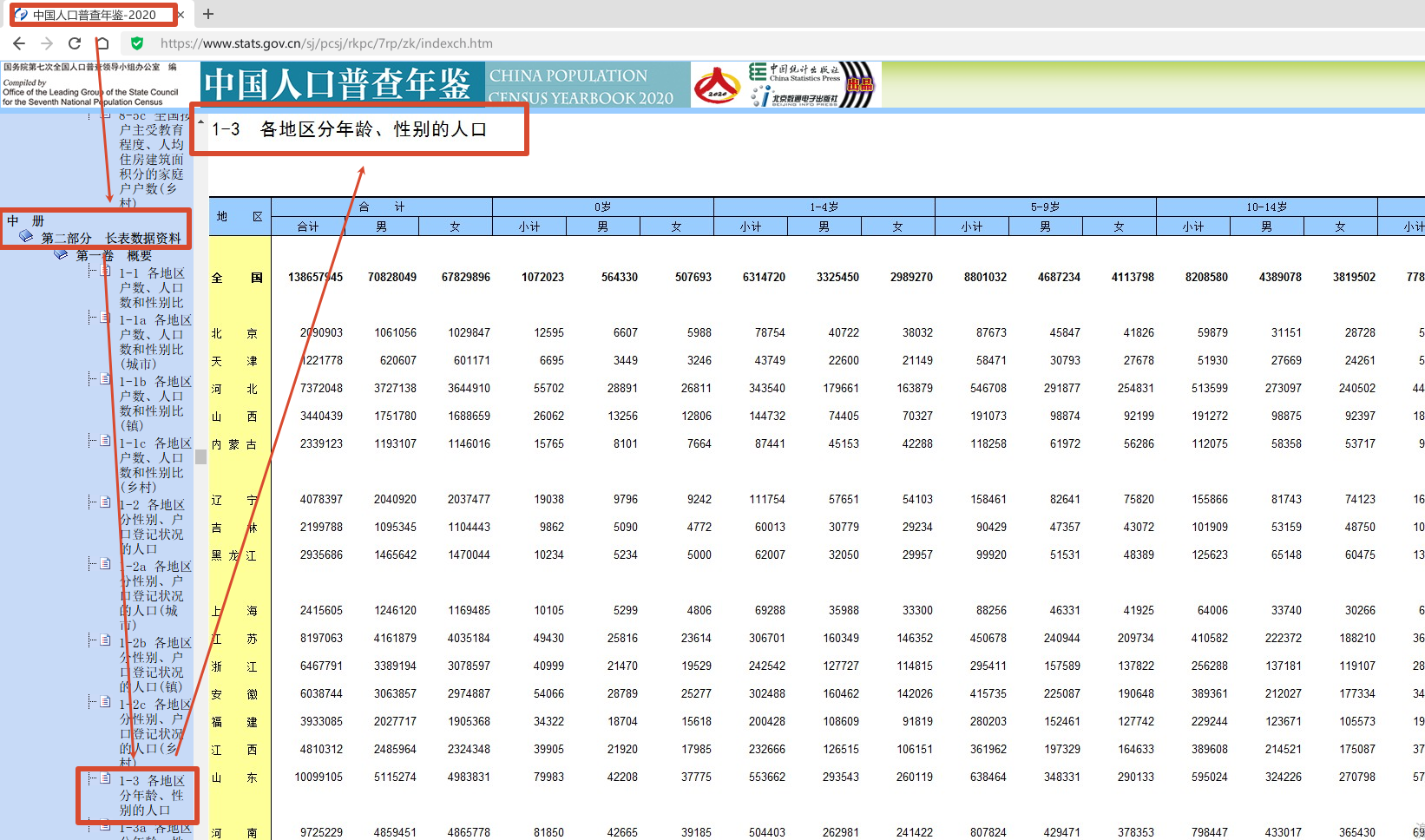Click the 北京 row label
Image resolution: width=1425 pixels, height=840 pixels.
(234, 333)
